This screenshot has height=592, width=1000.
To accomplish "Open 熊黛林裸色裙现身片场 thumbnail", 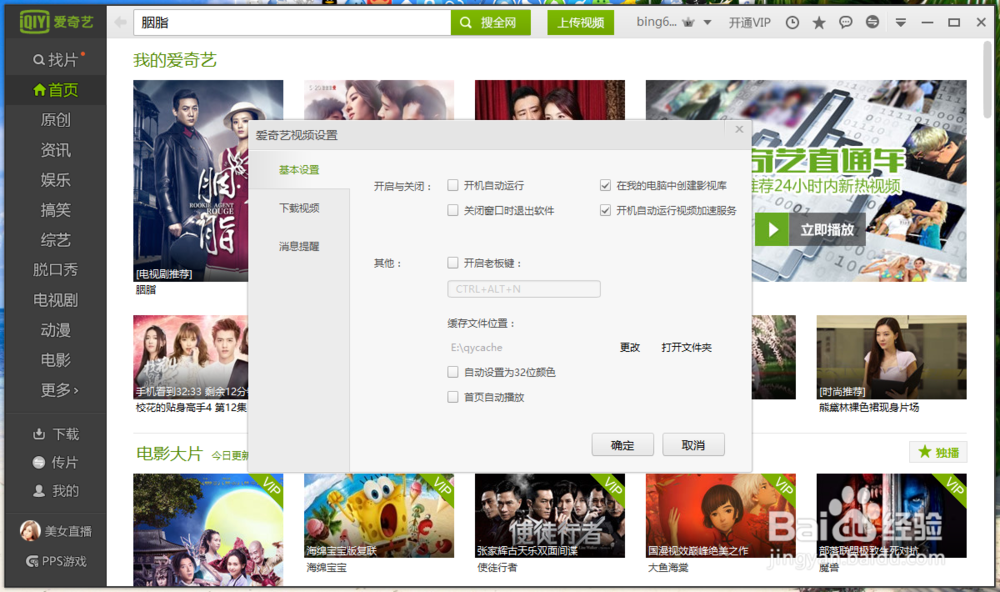I will click(x=892, y=357).
